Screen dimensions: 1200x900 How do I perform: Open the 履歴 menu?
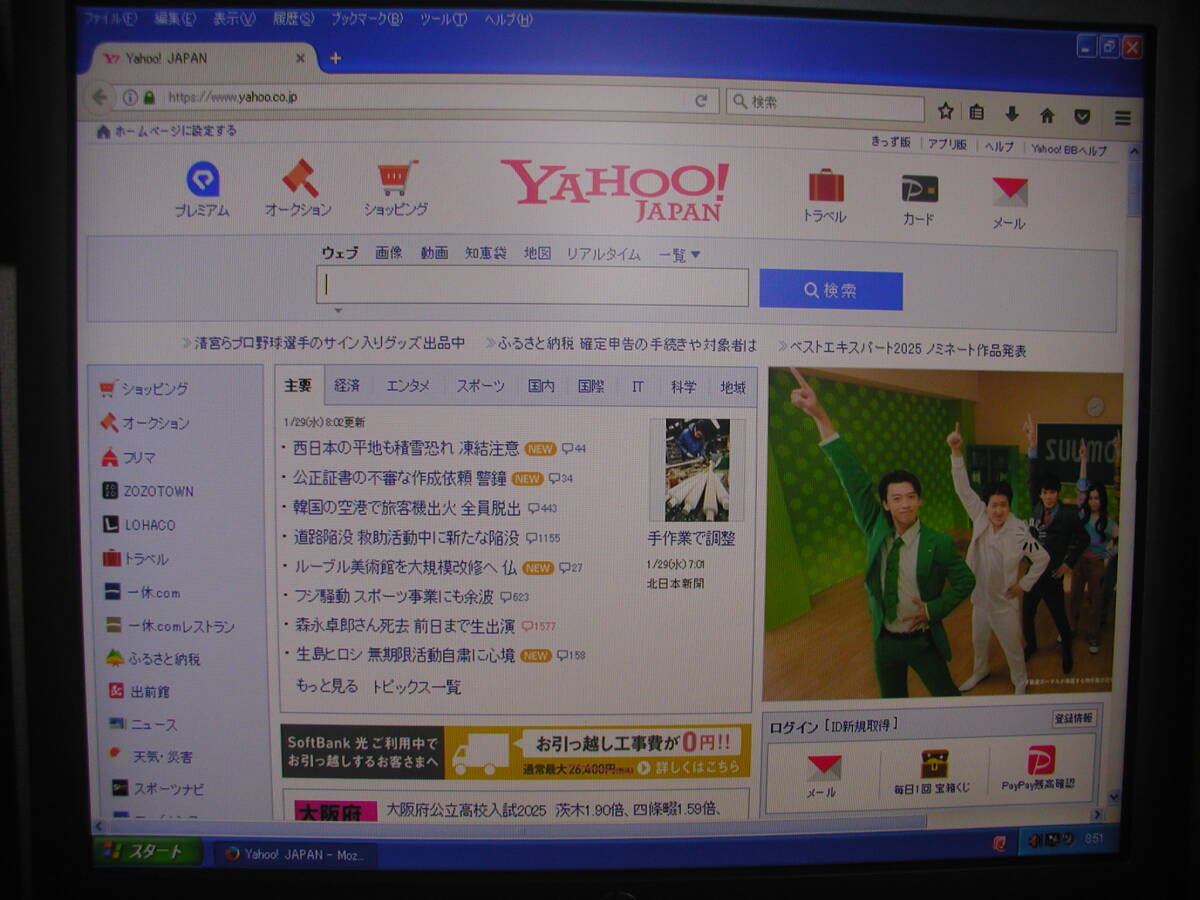pos(293,19)
